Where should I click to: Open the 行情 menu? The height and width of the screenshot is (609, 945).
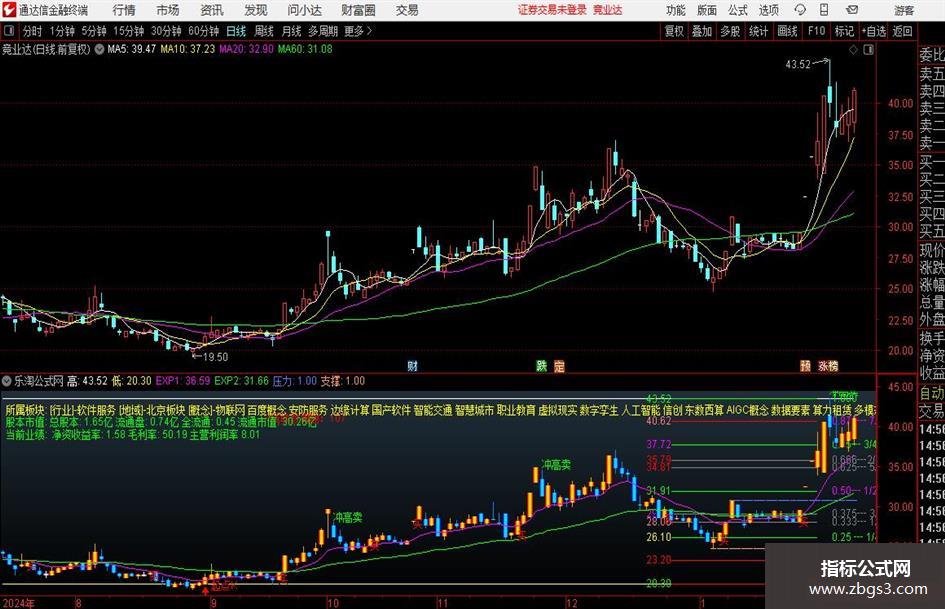click(124, 10)
